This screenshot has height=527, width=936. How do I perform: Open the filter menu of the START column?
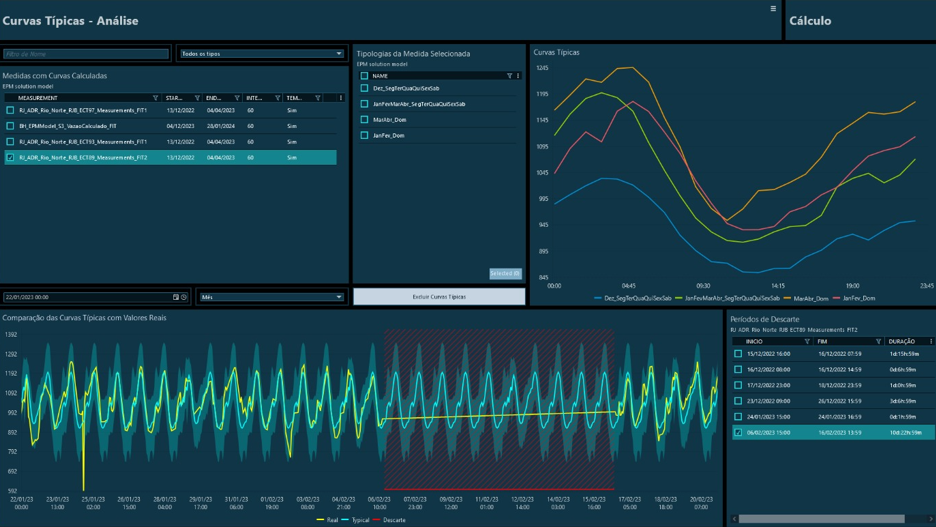[x=197, y=98]
